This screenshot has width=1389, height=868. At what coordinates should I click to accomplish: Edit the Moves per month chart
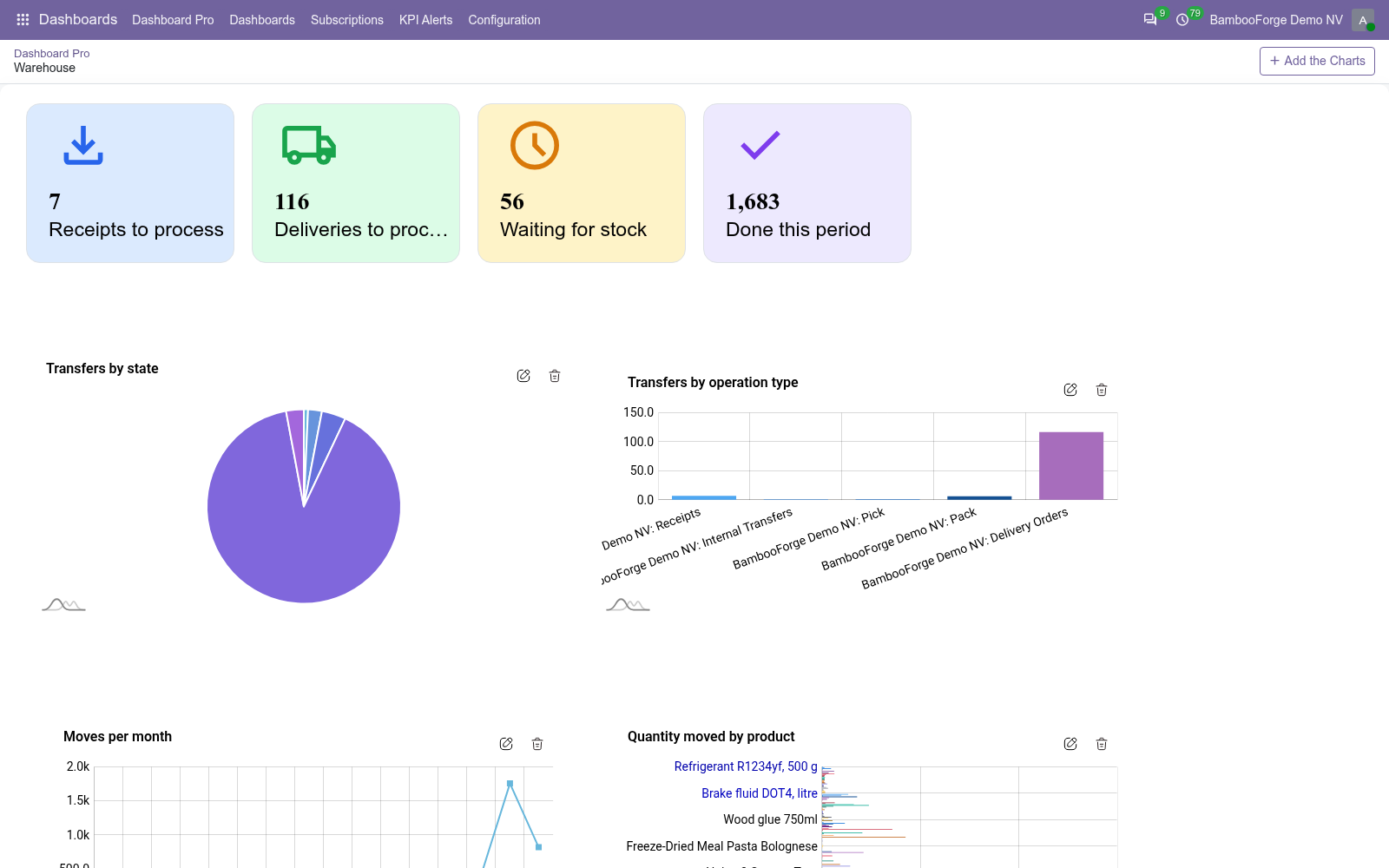[506, 744]
